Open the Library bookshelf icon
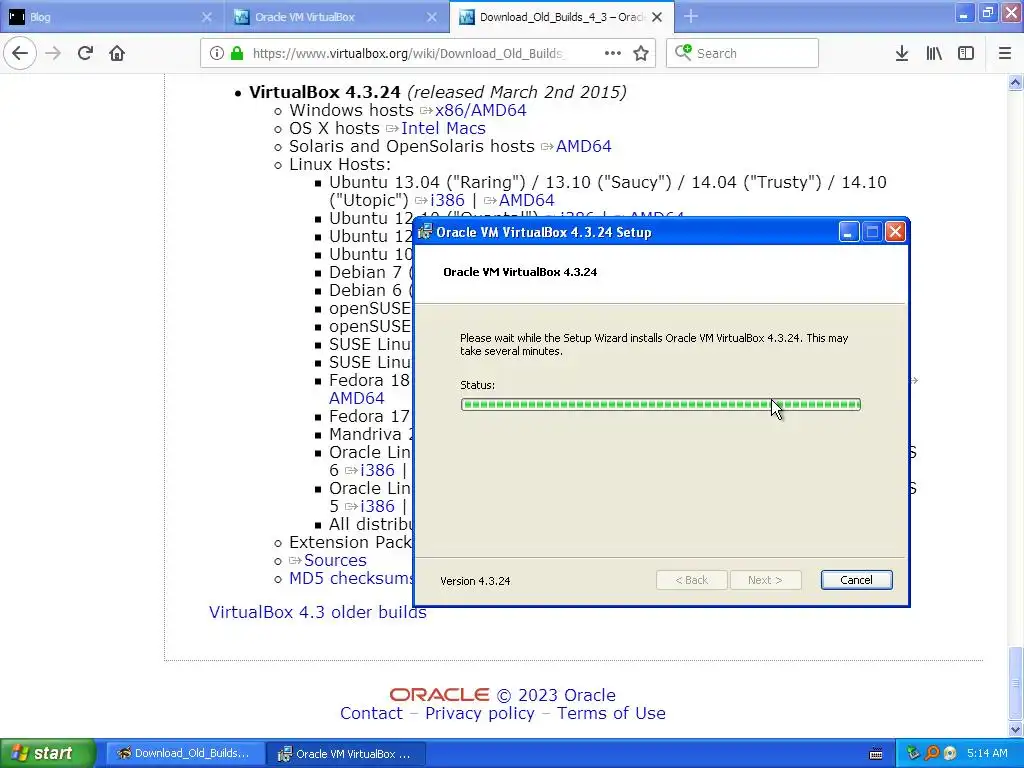1024x768 pixels. 934,53
